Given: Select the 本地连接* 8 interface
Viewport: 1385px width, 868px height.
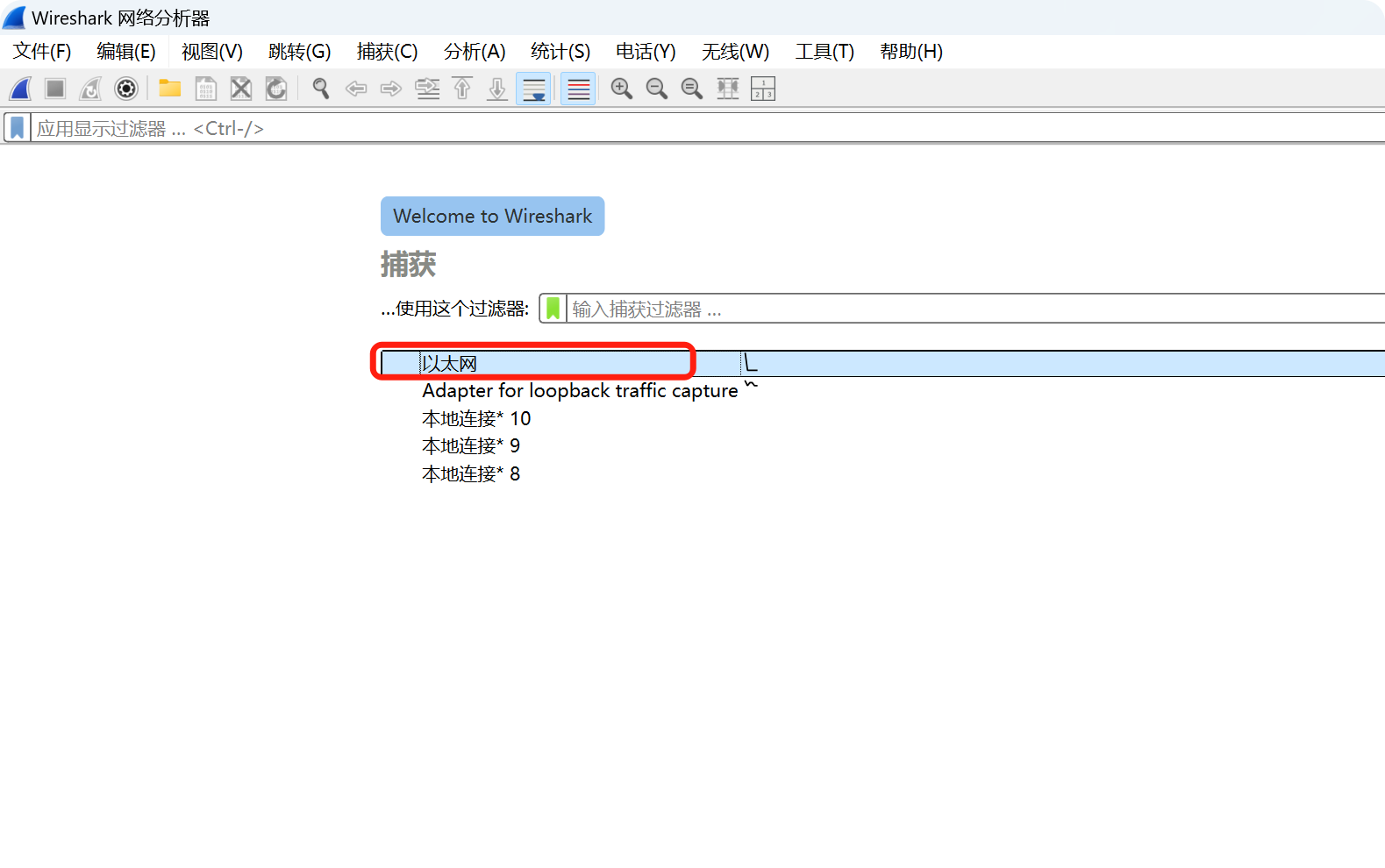Looking at the screenshot, I should [471, 473].
